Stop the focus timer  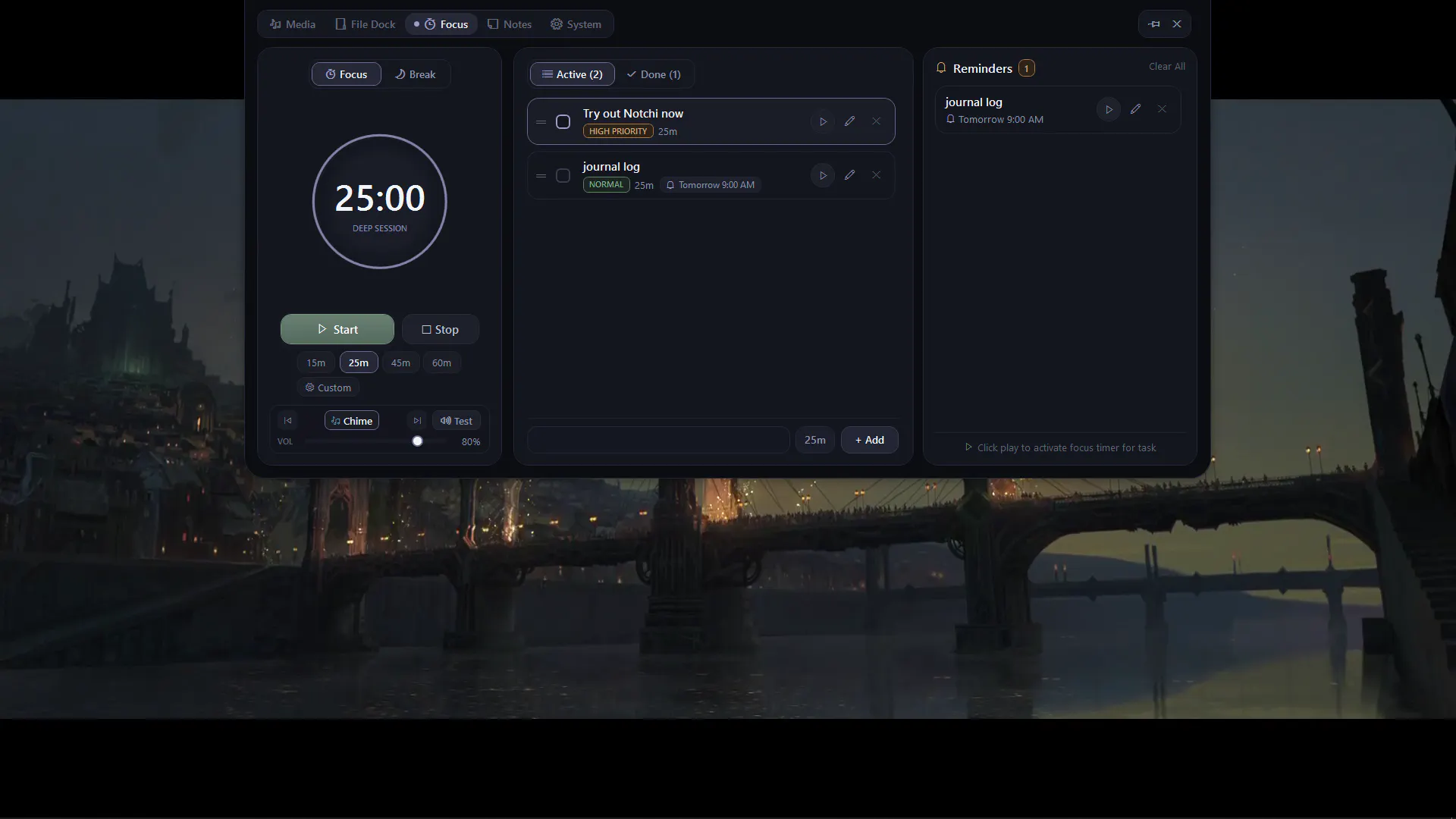(441, 329)
